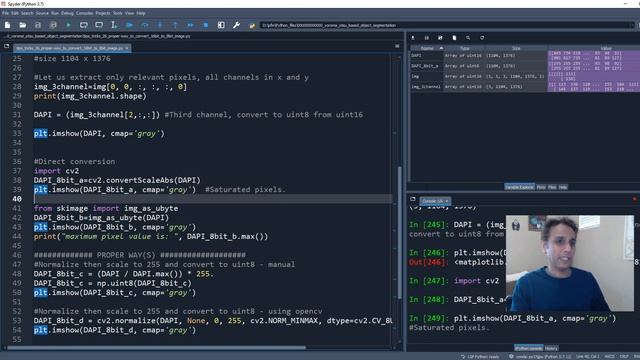Step into function in the debugger

(x=160, y=25)
